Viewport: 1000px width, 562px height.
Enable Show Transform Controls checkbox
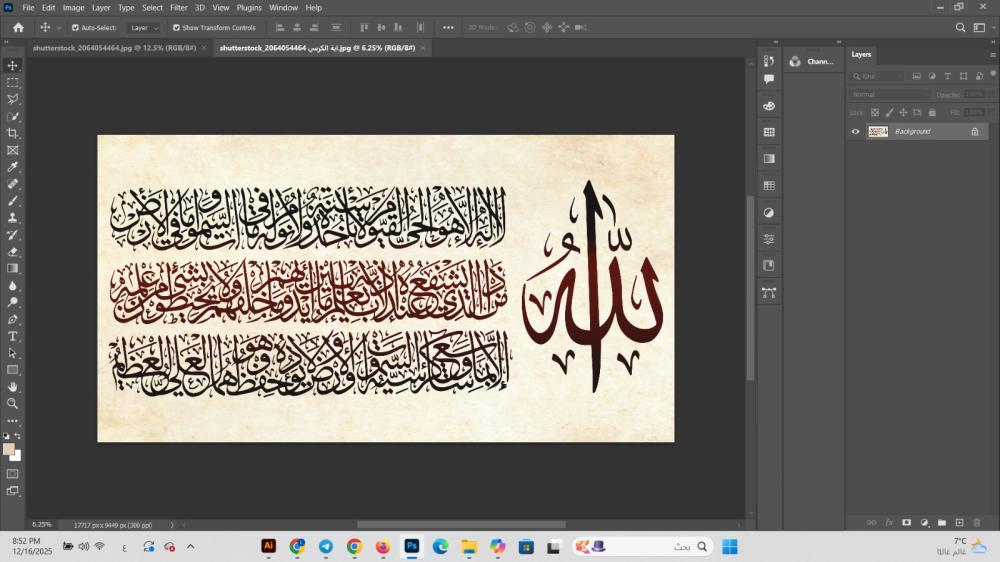point(177,28)
